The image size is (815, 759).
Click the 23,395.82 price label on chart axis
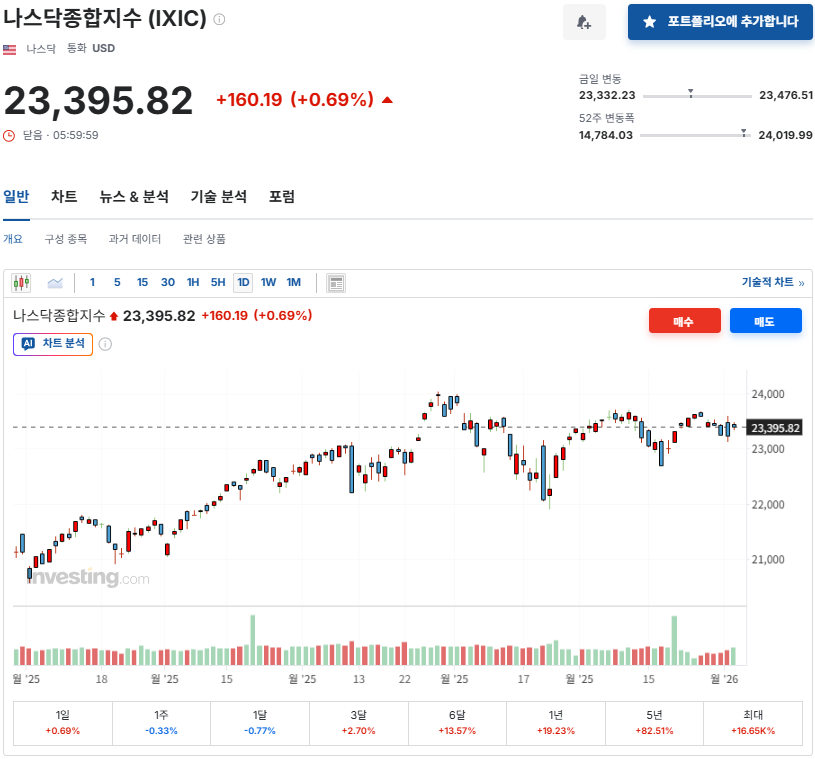point(775,428)
